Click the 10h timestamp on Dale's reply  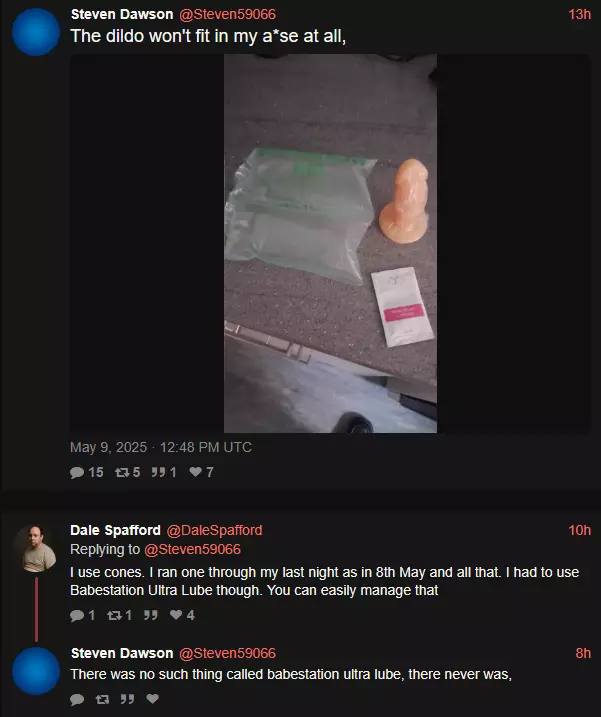point(580,530)
